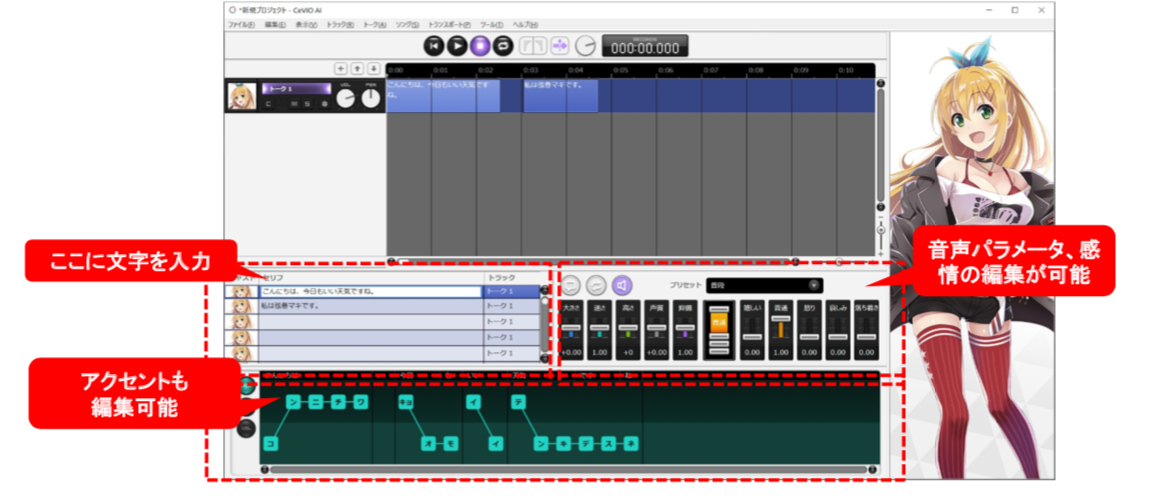Open the ファイル menu

click(241, 24)
